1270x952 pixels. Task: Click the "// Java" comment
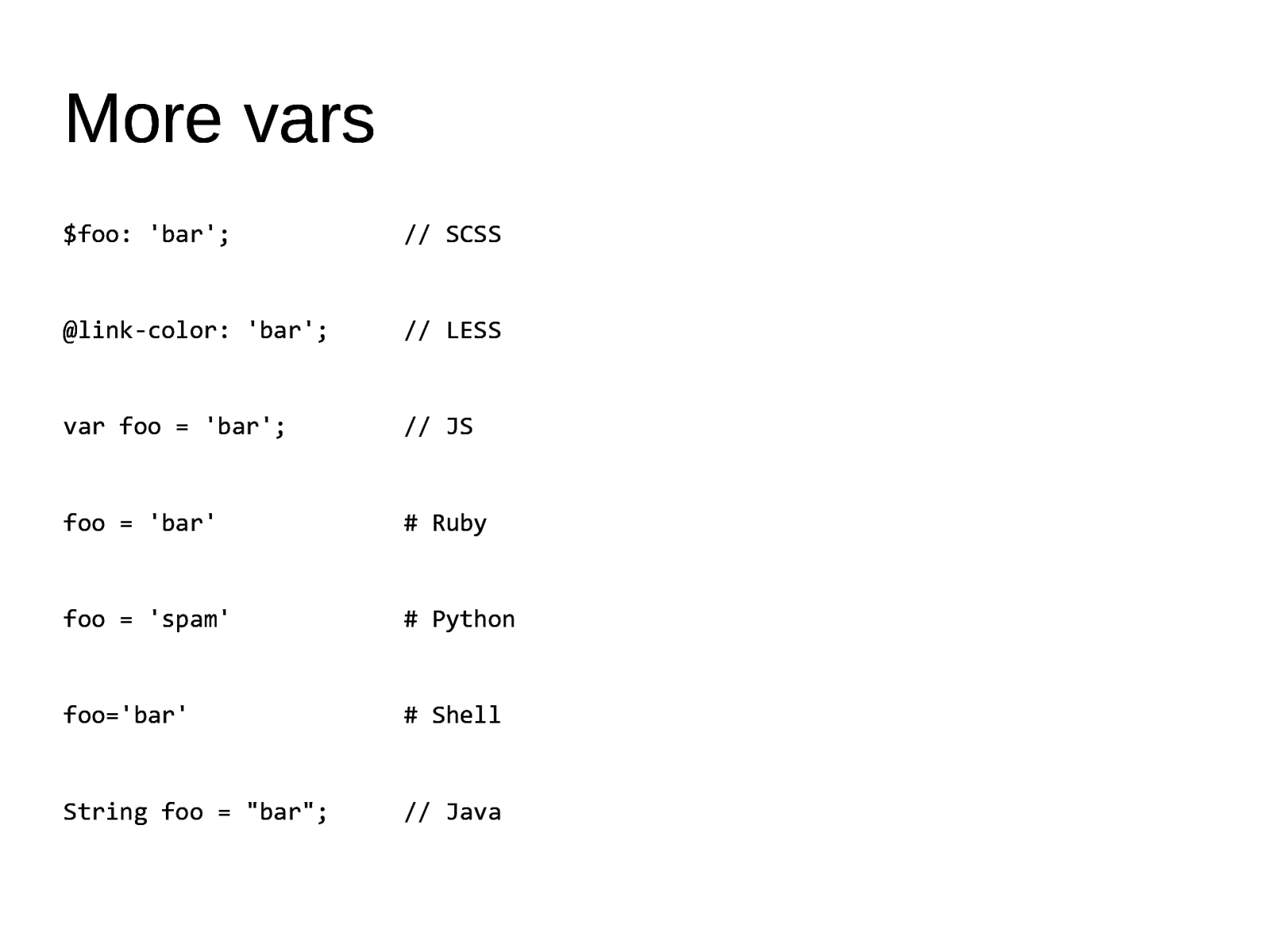tap(452, 812)
